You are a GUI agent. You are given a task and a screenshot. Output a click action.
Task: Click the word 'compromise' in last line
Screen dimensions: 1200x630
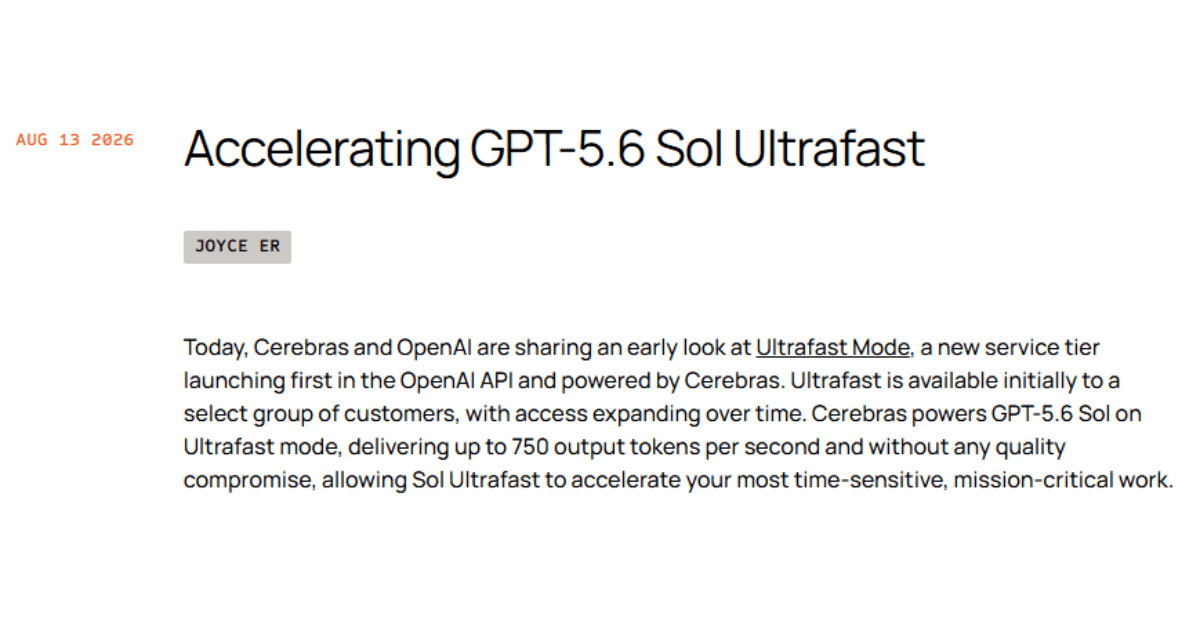click(x=250, y=479)
